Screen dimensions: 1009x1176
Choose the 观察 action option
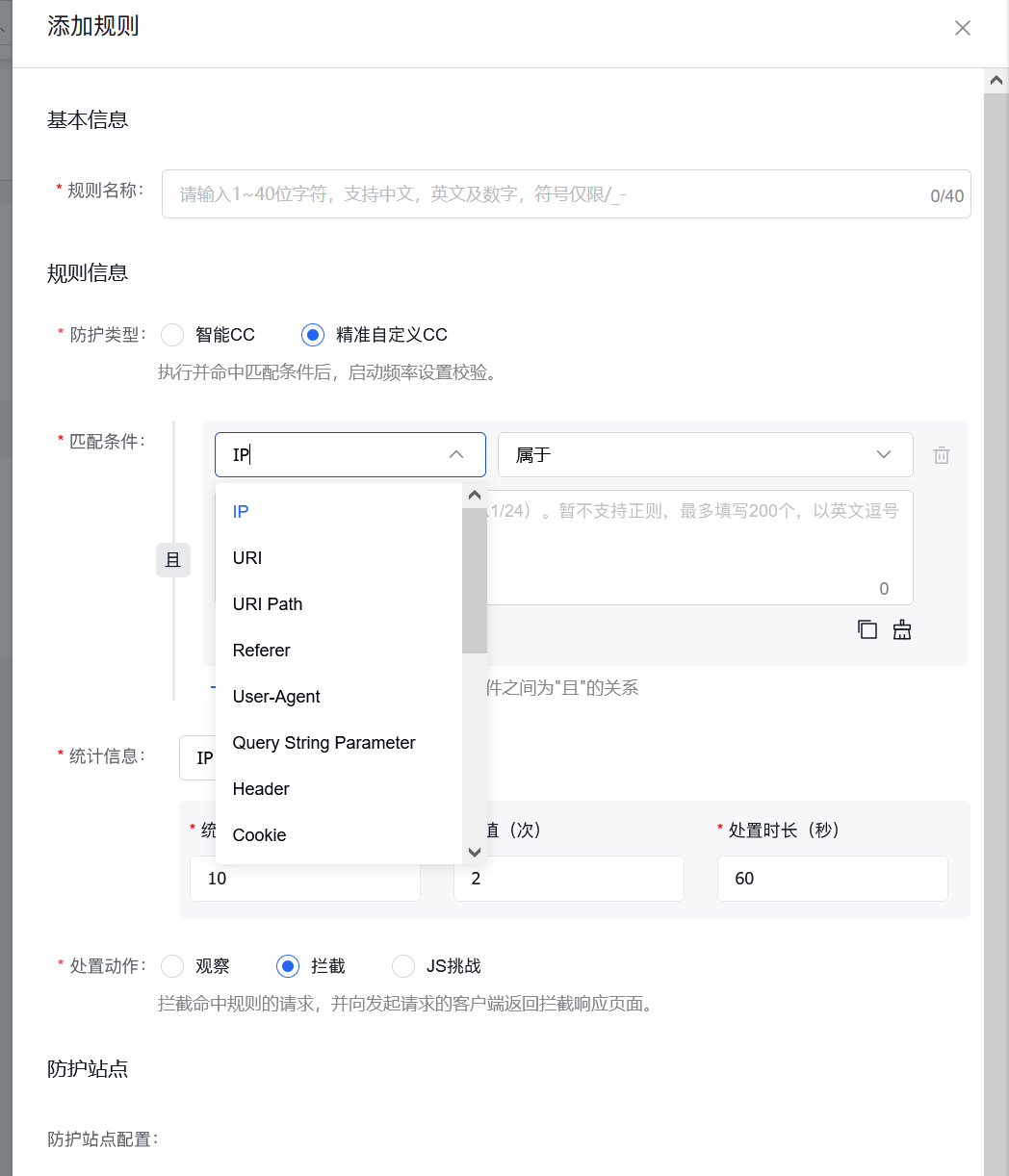click(171, 965)
